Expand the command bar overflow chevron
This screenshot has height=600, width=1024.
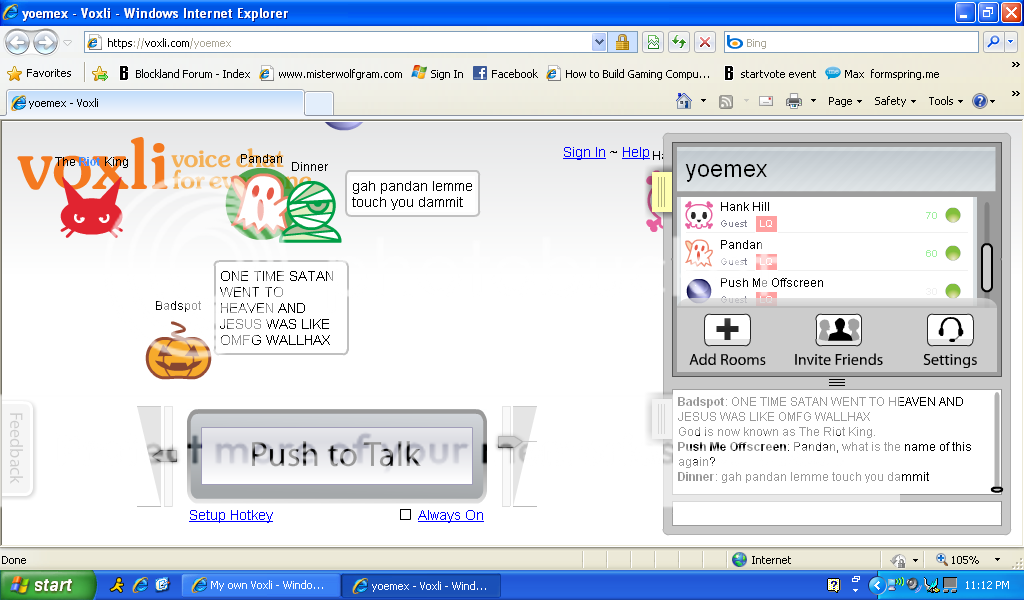tap(1016, 93)
